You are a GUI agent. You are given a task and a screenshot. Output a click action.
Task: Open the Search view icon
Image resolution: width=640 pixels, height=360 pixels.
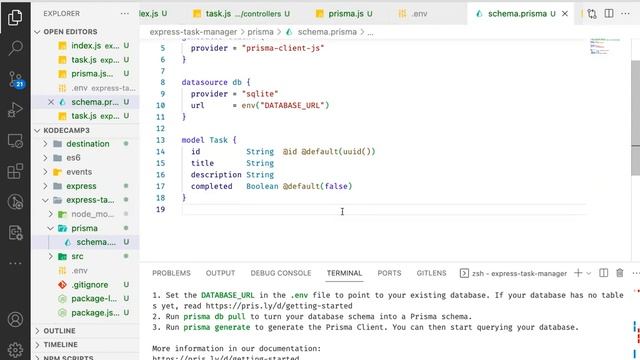click(15, 48)
